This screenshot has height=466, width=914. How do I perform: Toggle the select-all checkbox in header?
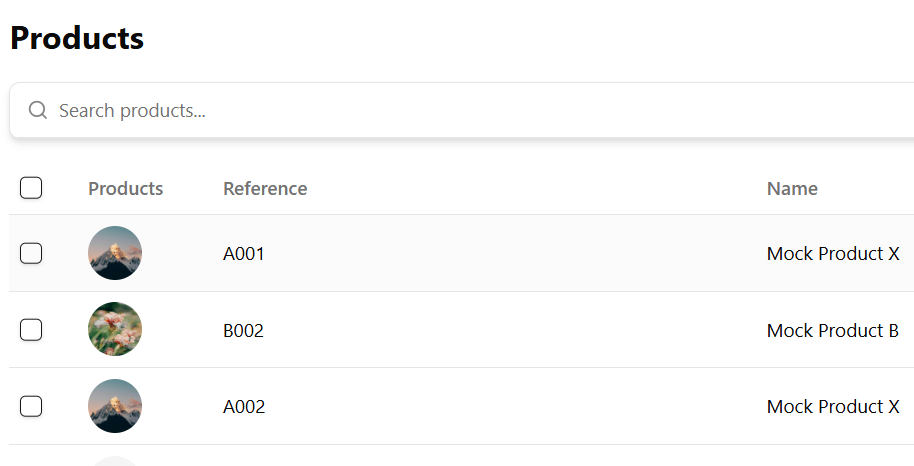click(x=31, y=188)
